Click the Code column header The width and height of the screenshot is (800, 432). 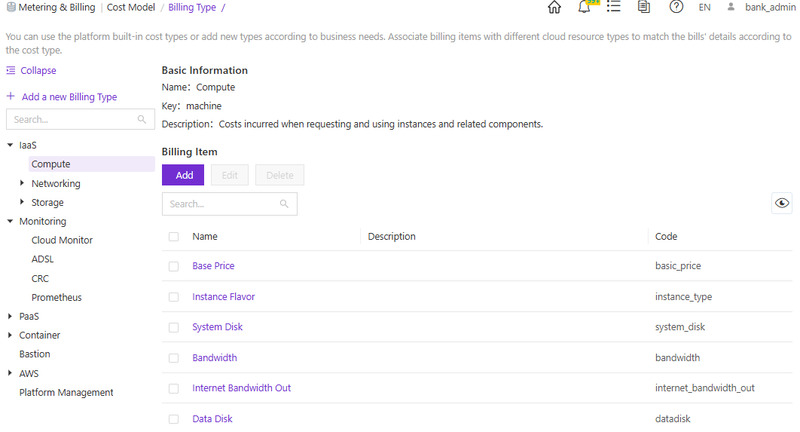pos(666,236)
